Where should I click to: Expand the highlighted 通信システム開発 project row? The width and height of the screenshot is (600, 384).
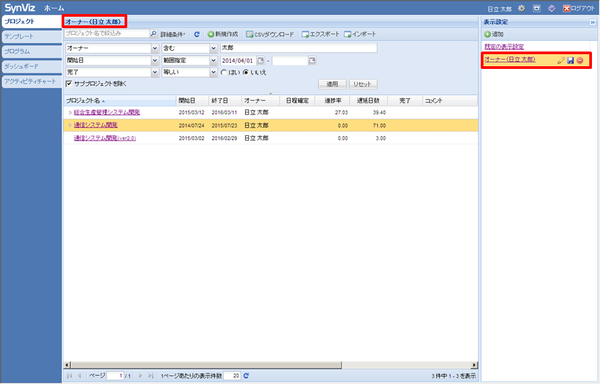click(x=70, y=125)
